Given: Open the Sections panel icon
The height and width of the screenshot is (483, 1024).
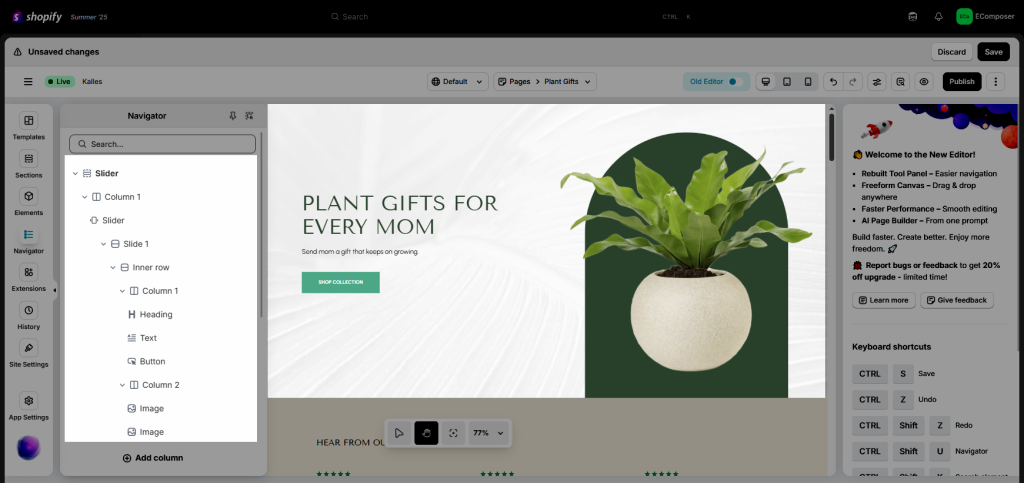Looking at the screenshot, I should pyautogui.click(x=29, y=159).
